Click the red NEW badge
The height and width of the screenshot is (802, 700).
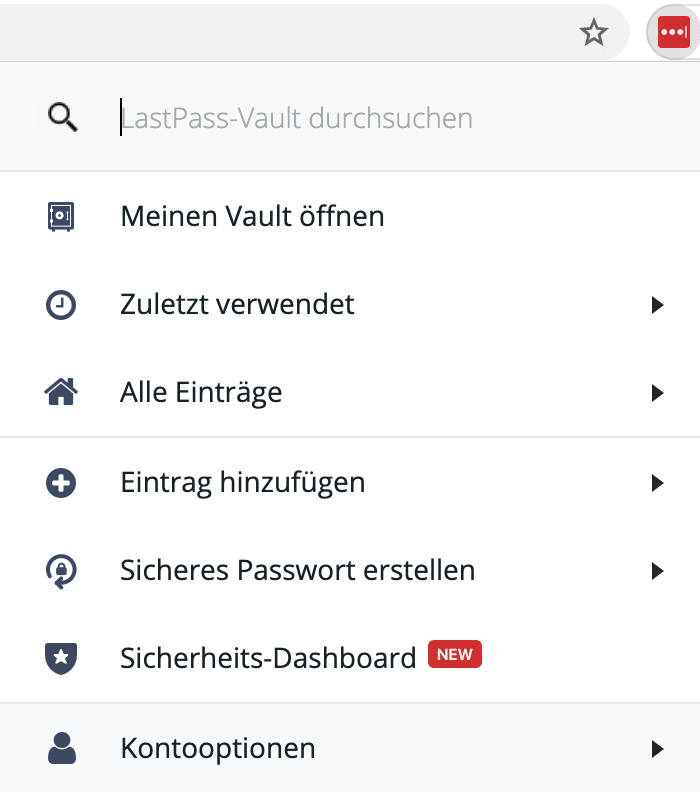pyautogui.click(x=455, y=655)
